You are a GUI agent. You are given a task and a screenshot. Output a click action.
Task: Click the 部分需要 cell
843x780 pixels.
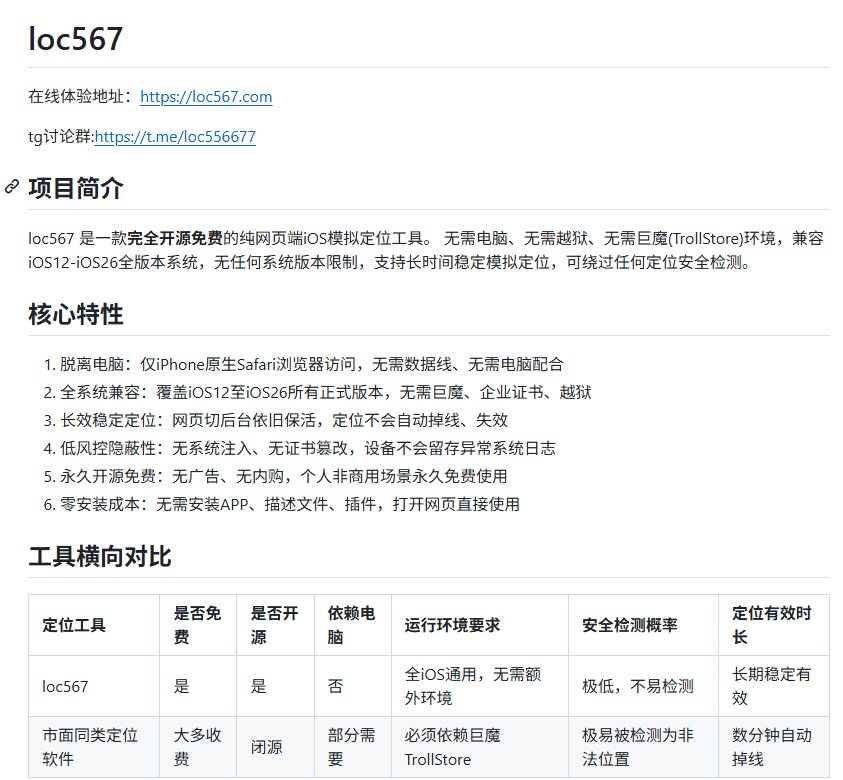coord(353,747)
